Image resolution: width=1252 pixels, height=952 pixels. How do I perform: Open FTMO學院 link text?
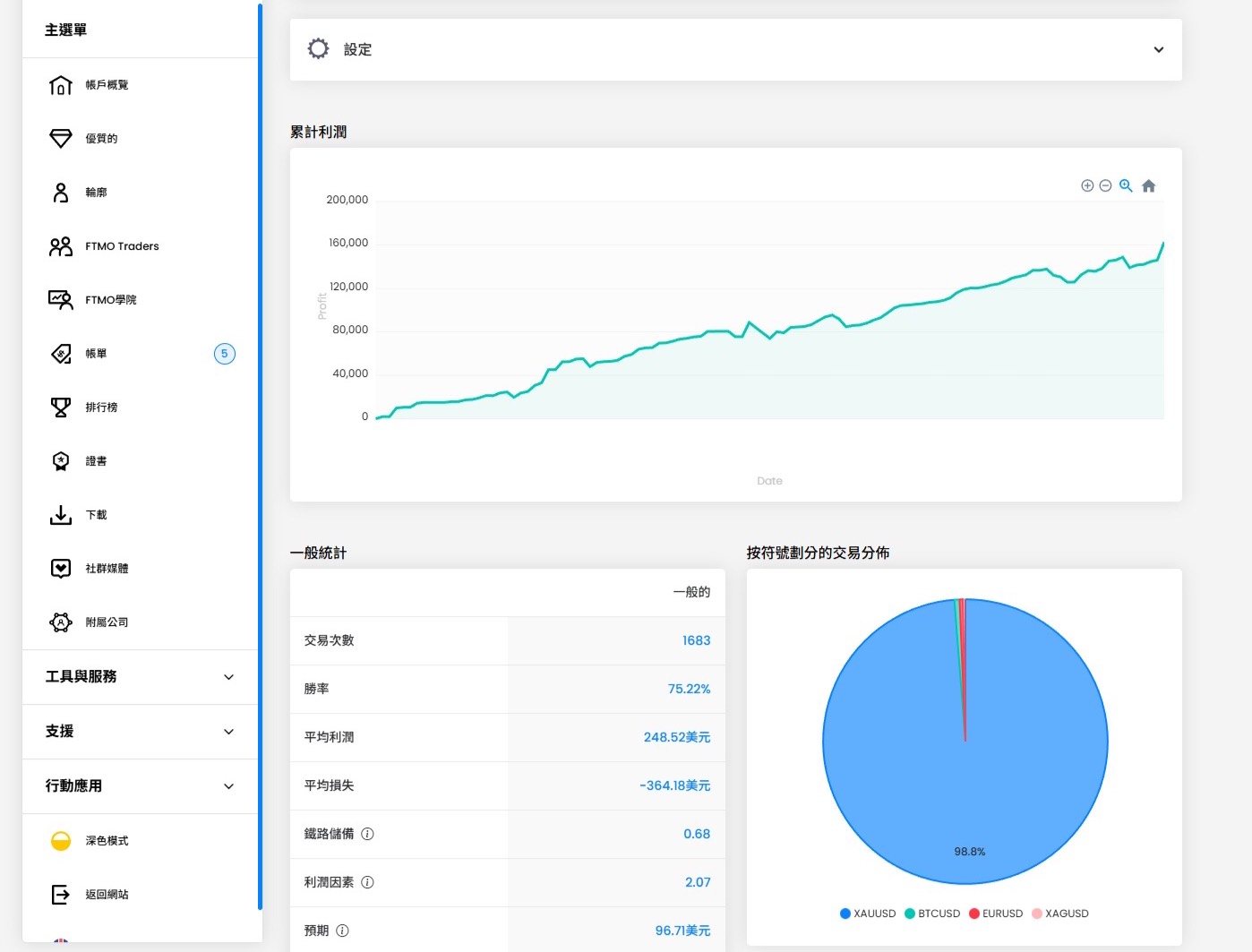click(x=111, y=300)
